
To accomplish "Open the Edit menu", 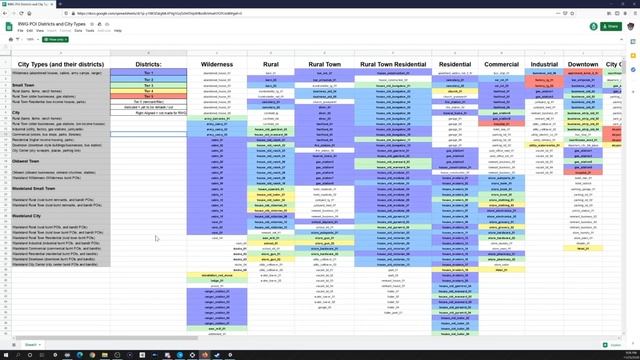I will (29, 31).
